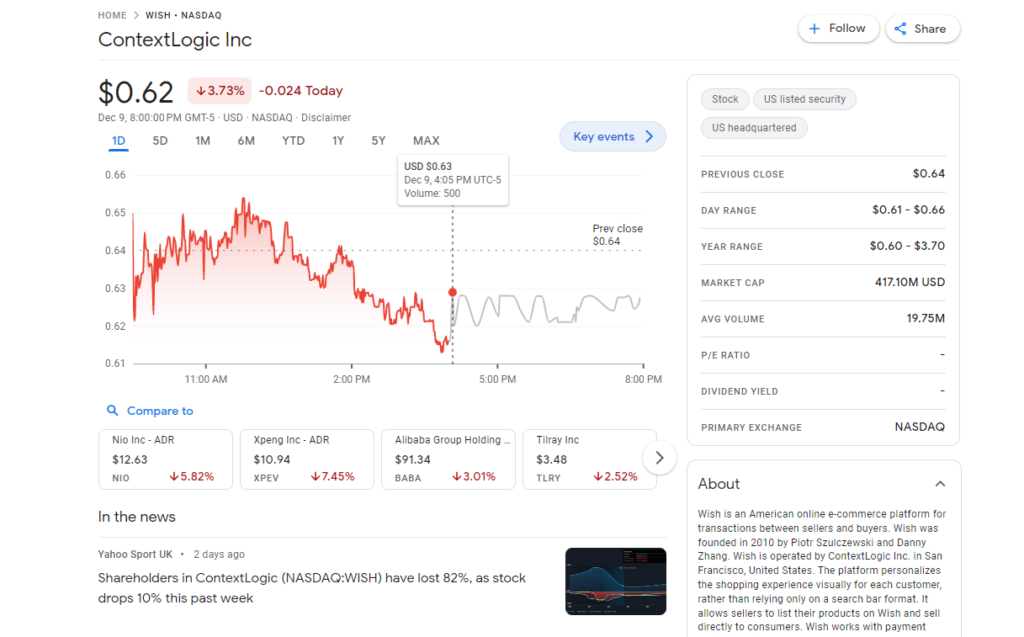Image resolution: width=1024 pixels, height=637 pixels.
Task: Click the DAY RANGE value $0.61 - $0.66
Action: tap(908, 210)
